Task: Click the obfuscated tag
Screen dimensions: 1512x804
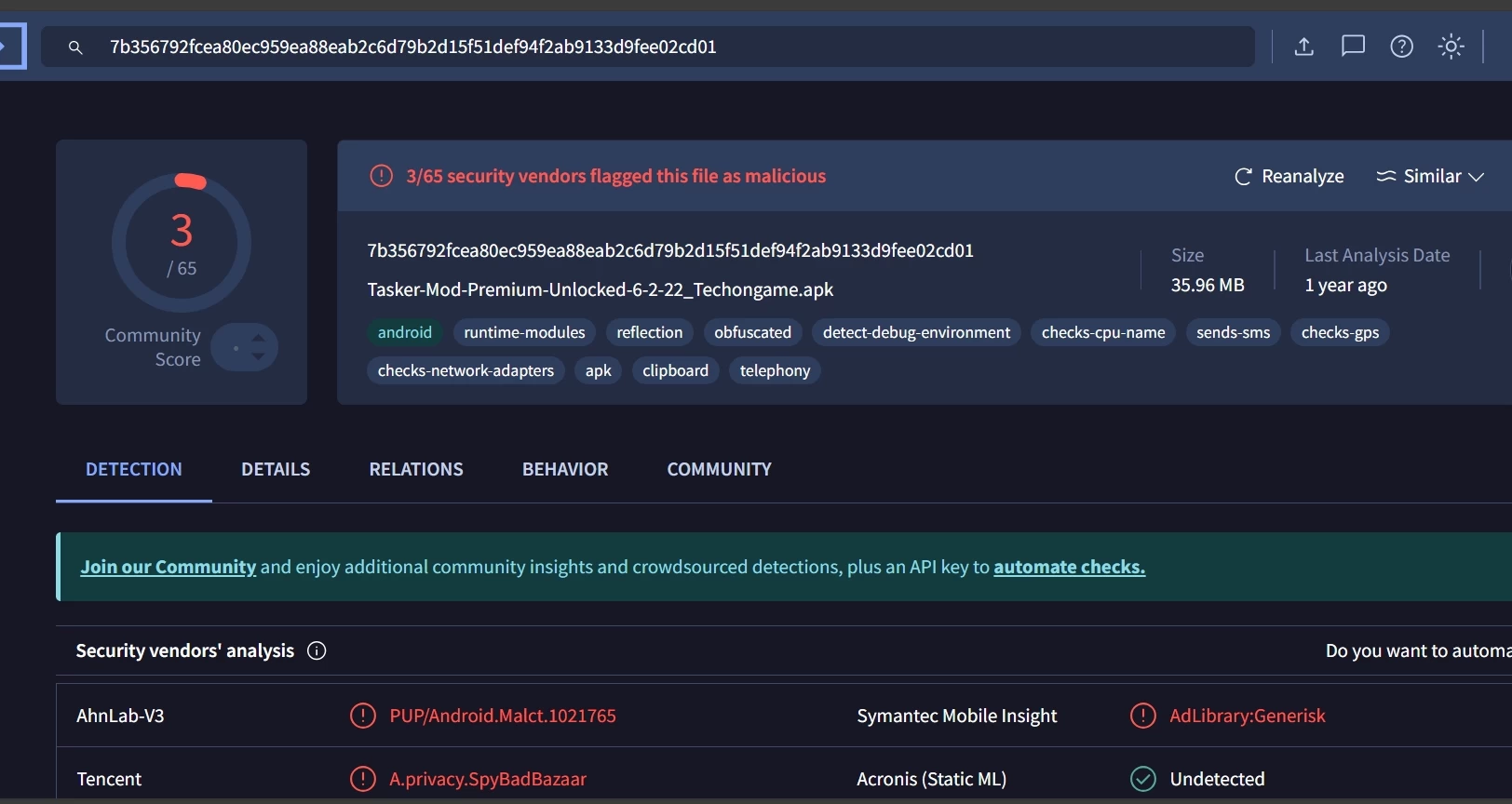Action: click(753, 332)
